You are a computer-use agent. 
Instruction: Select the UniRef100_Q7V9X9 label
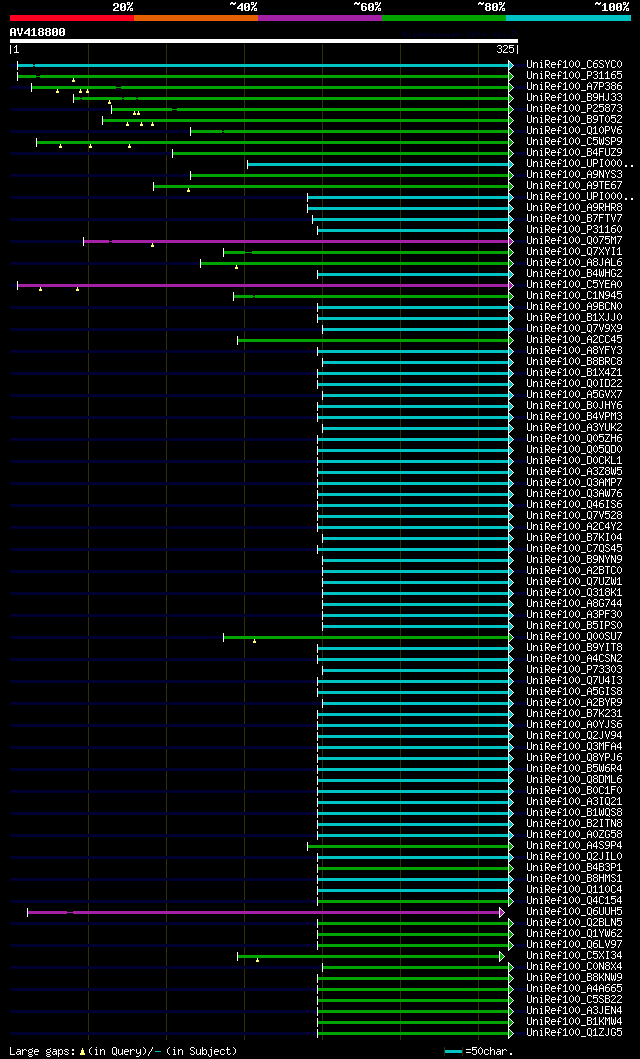tap(575, 328)
